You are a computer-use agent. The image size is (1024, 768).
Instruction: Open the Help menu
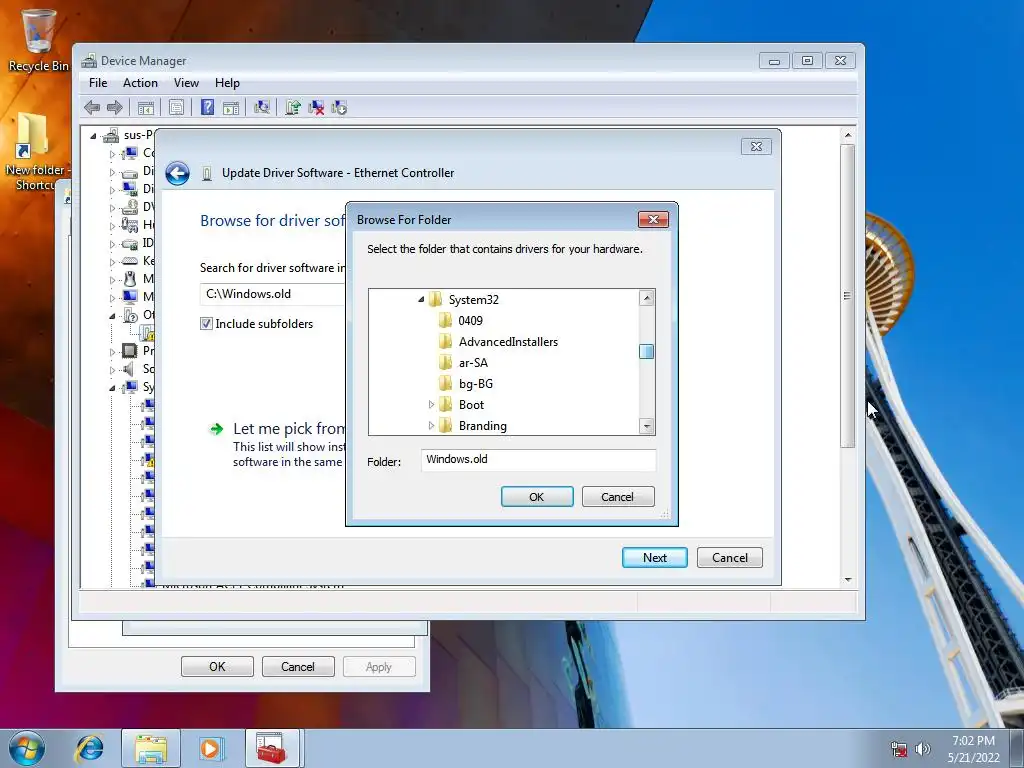227,83
